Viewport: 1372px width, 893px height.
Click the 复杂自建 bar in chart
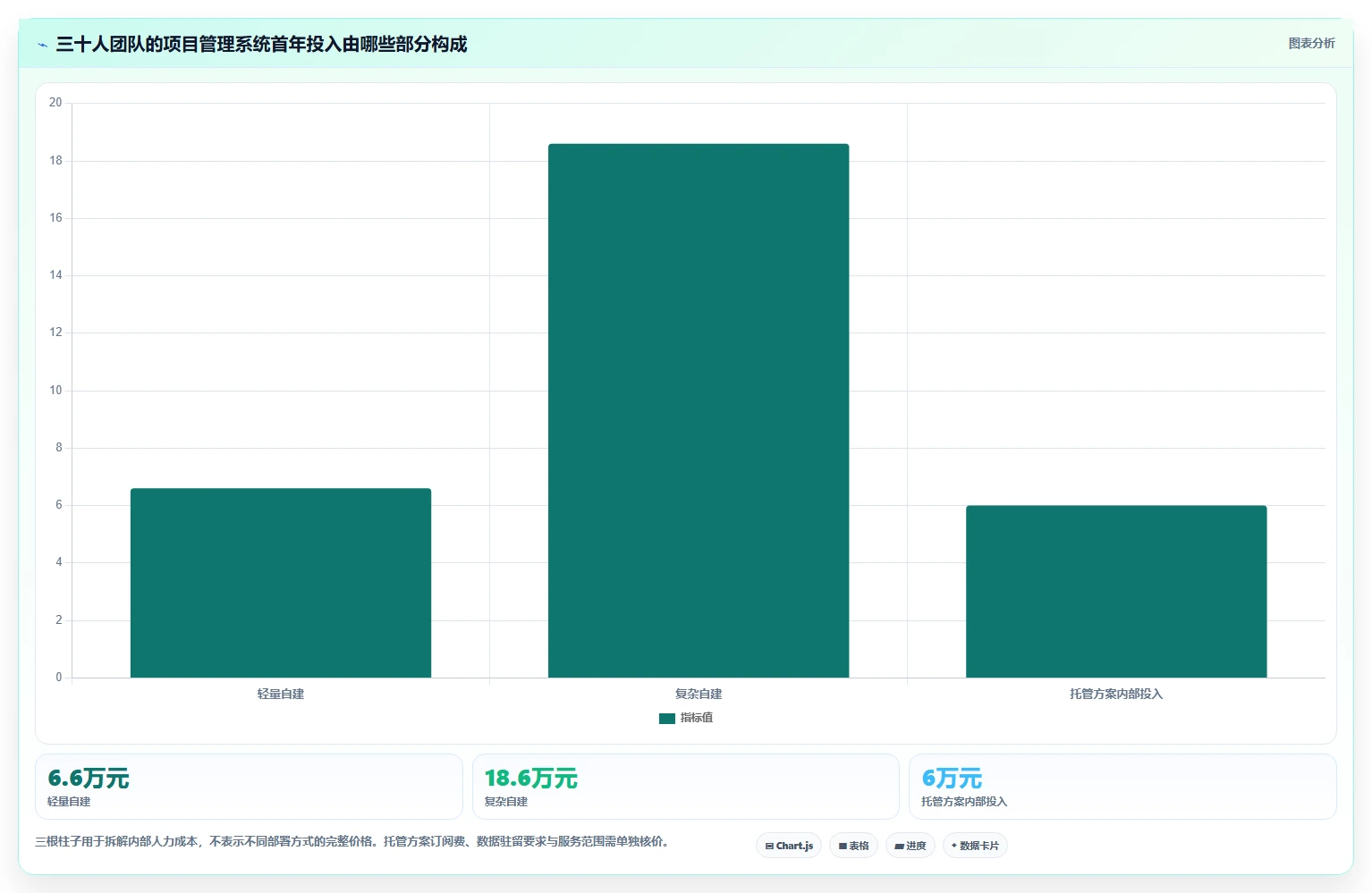pos(699,410)
